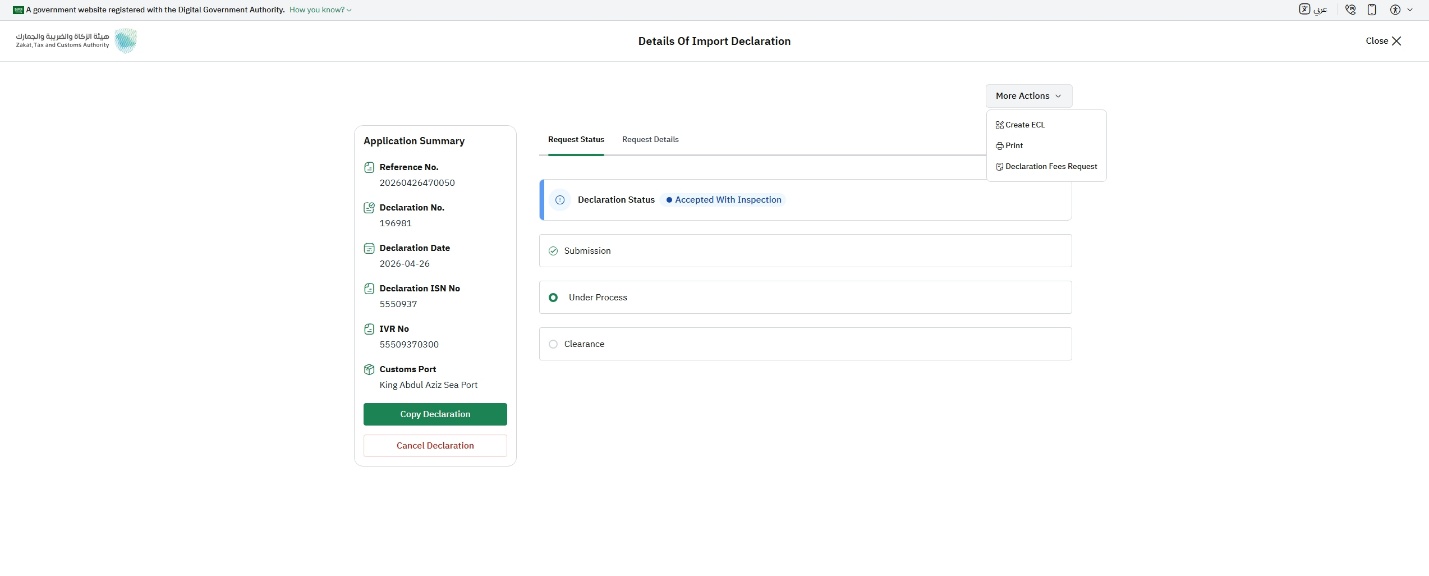Select Declaration Fees Request option
The image size is (1429, 576).
tap(1046, 167)
